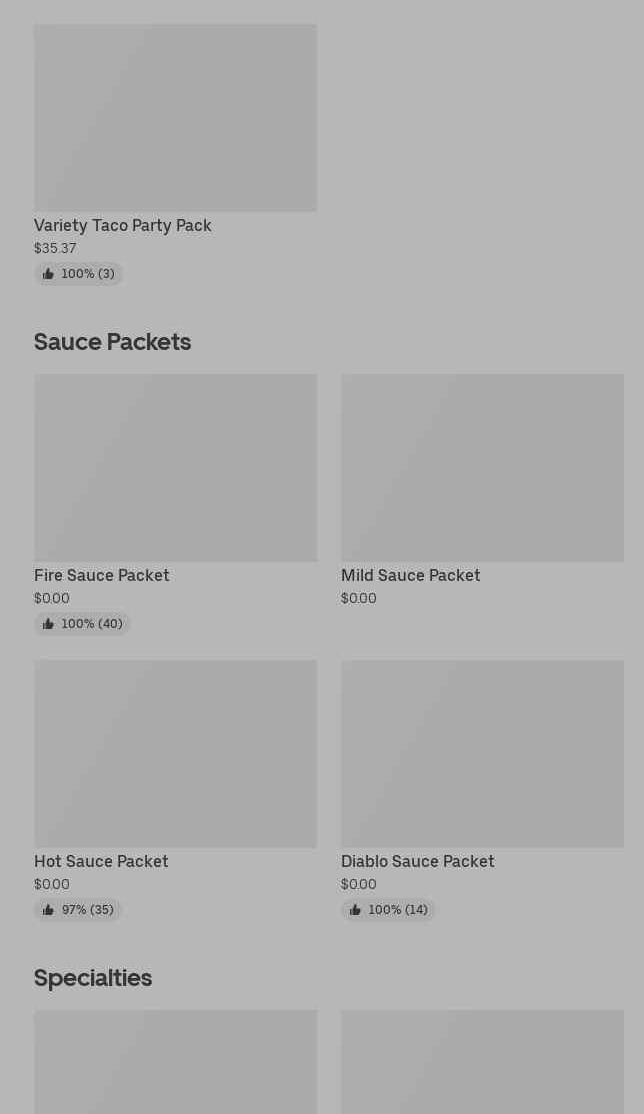Select the Diablo Sauce Packet image
This screenshot has width=644, height=1114.
(482, 754)
